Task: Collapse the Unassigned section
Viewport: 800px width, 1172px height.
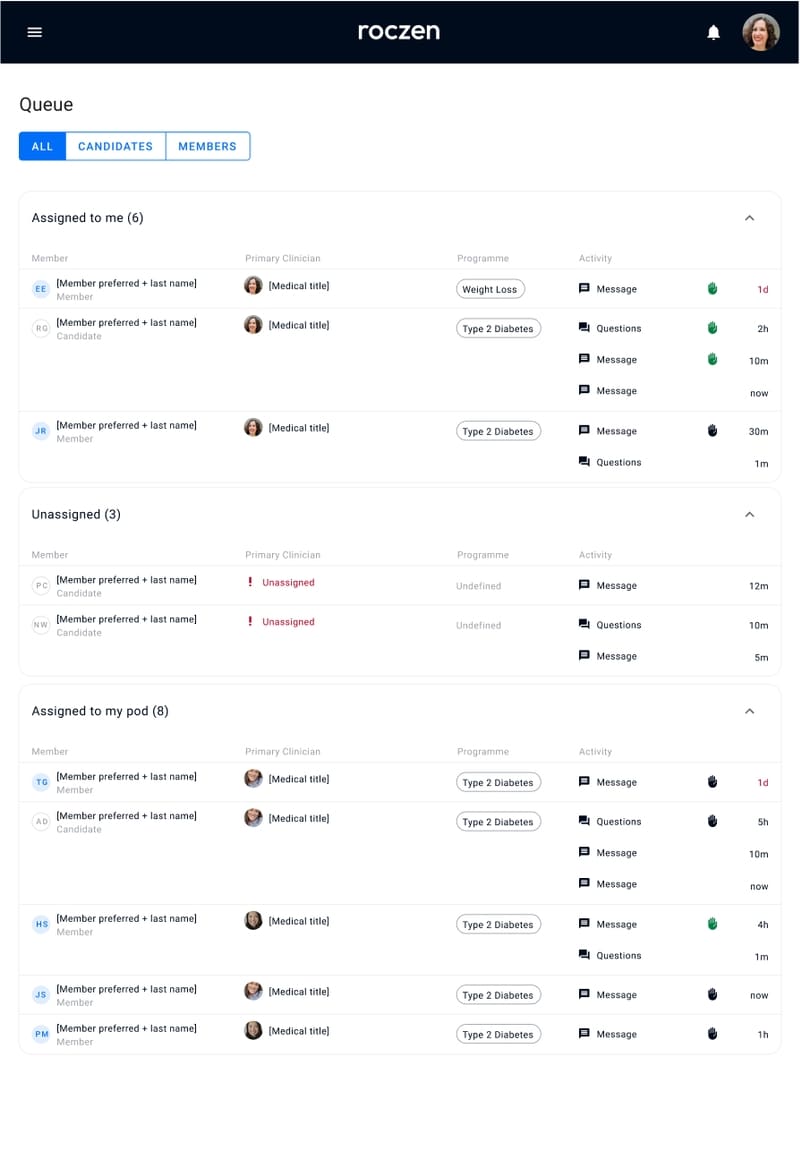Action: click(x=749, y=515)
